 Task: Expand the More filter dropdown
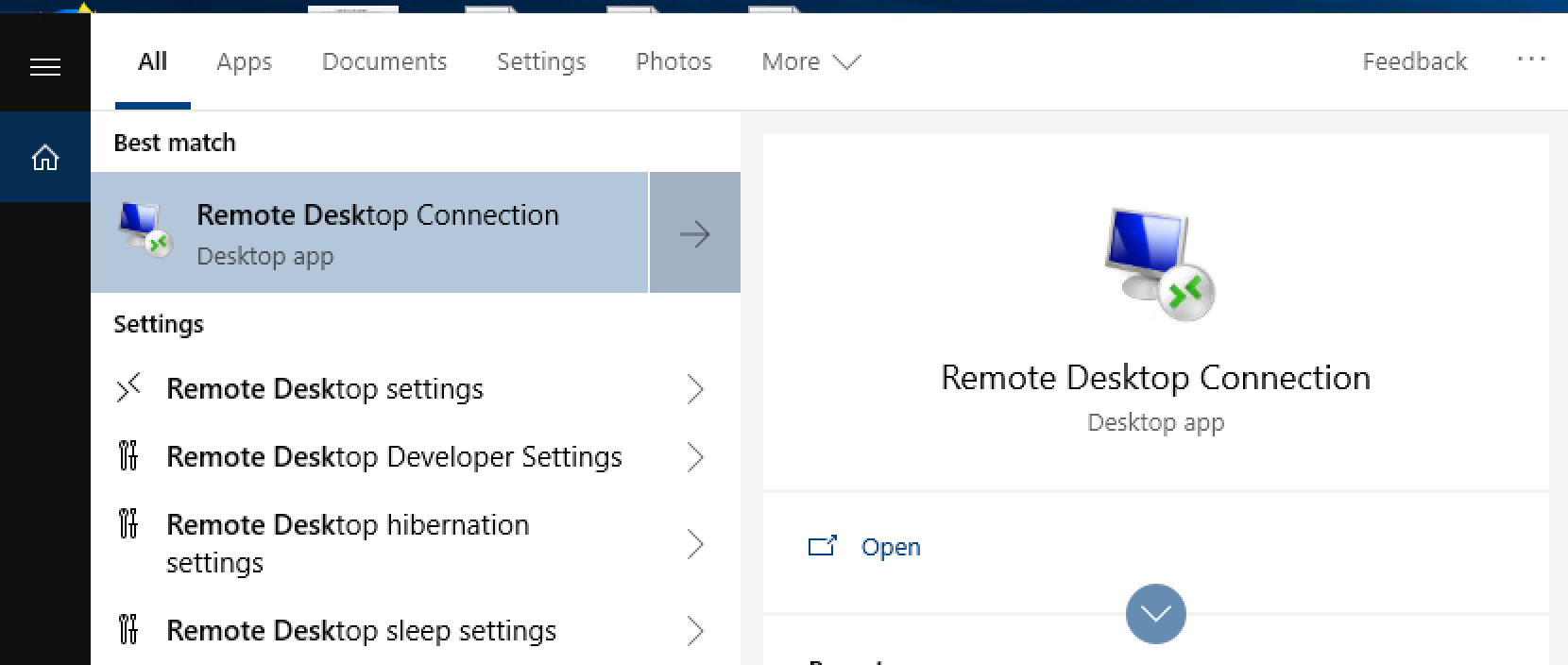click(x=810, y=62)
